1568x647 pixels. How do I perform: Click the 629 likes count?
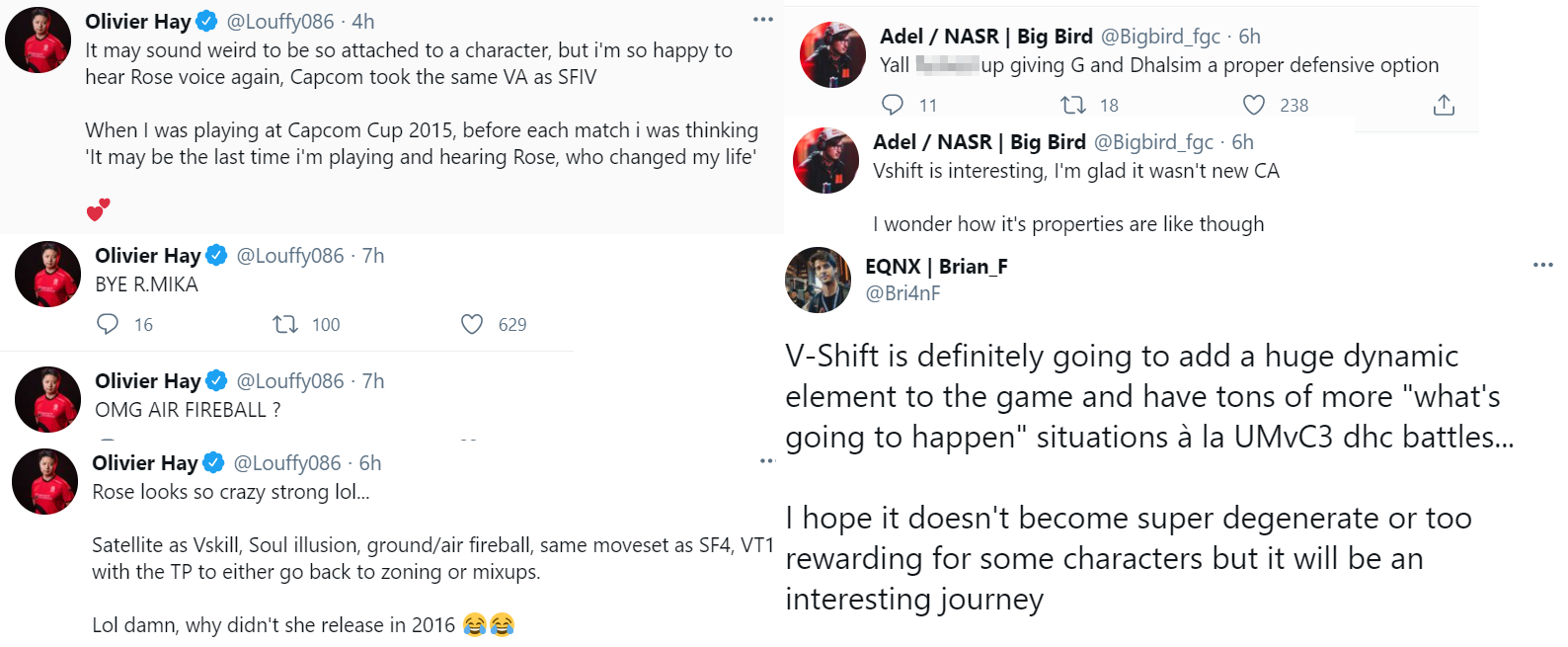click(503, 324)
